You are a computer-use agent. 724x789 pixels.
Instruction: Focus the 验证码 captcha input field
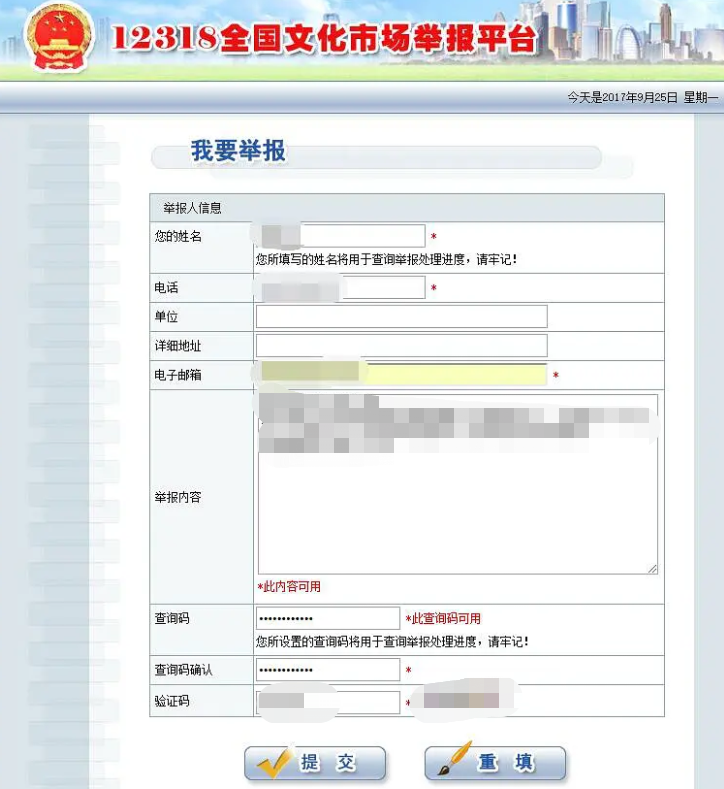[x=328, y=702]
